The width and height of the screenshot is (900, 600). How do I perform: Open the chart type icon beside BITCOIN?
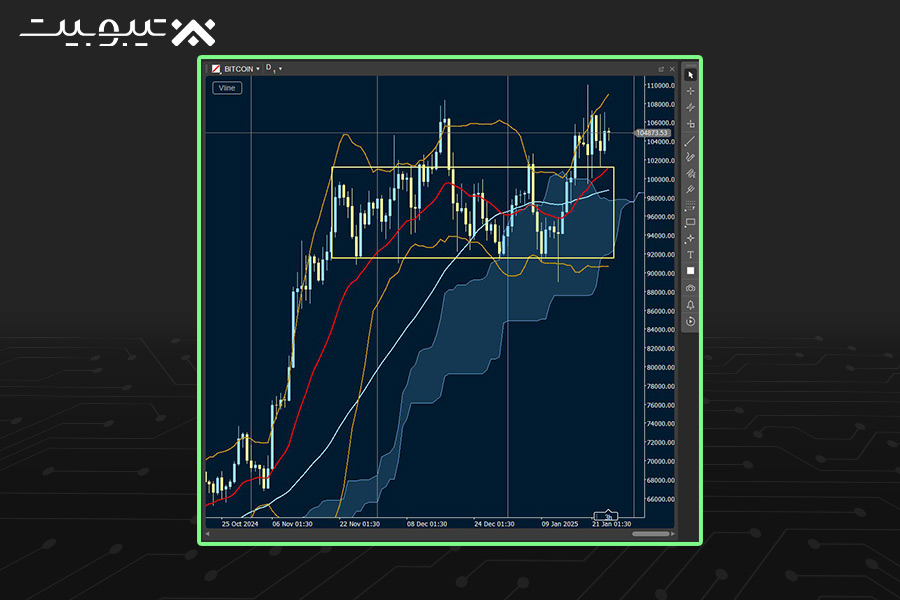click(x=216, y=69)
